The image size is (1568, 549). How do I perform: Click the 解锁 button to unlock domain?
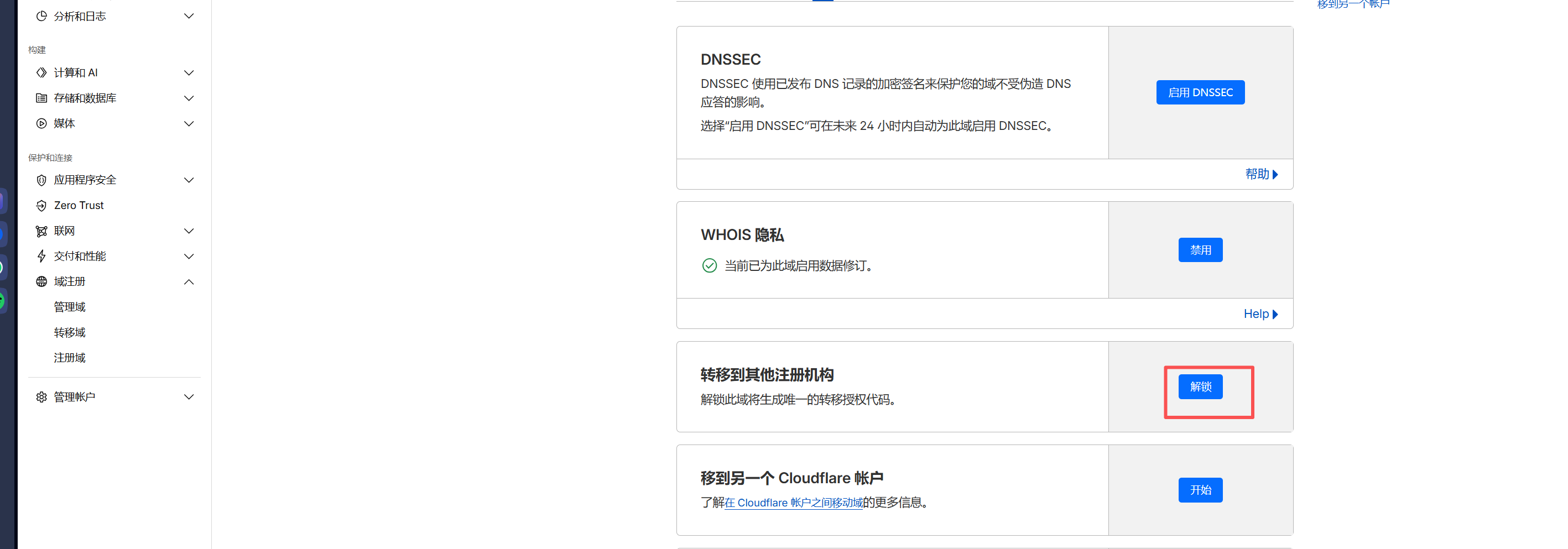1200,387
